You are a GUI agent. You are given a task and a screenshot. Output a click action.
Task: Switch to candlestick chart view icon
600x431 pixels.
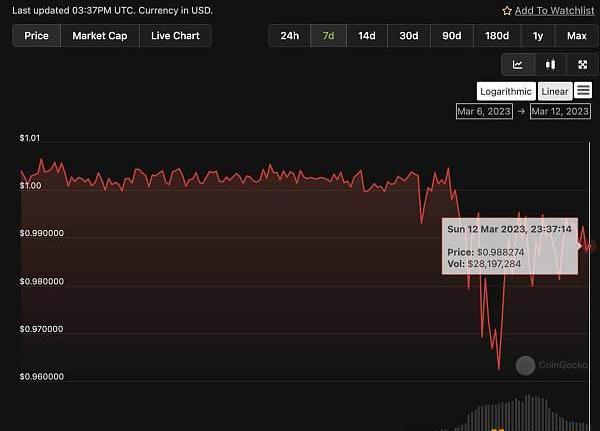(550, 65)
